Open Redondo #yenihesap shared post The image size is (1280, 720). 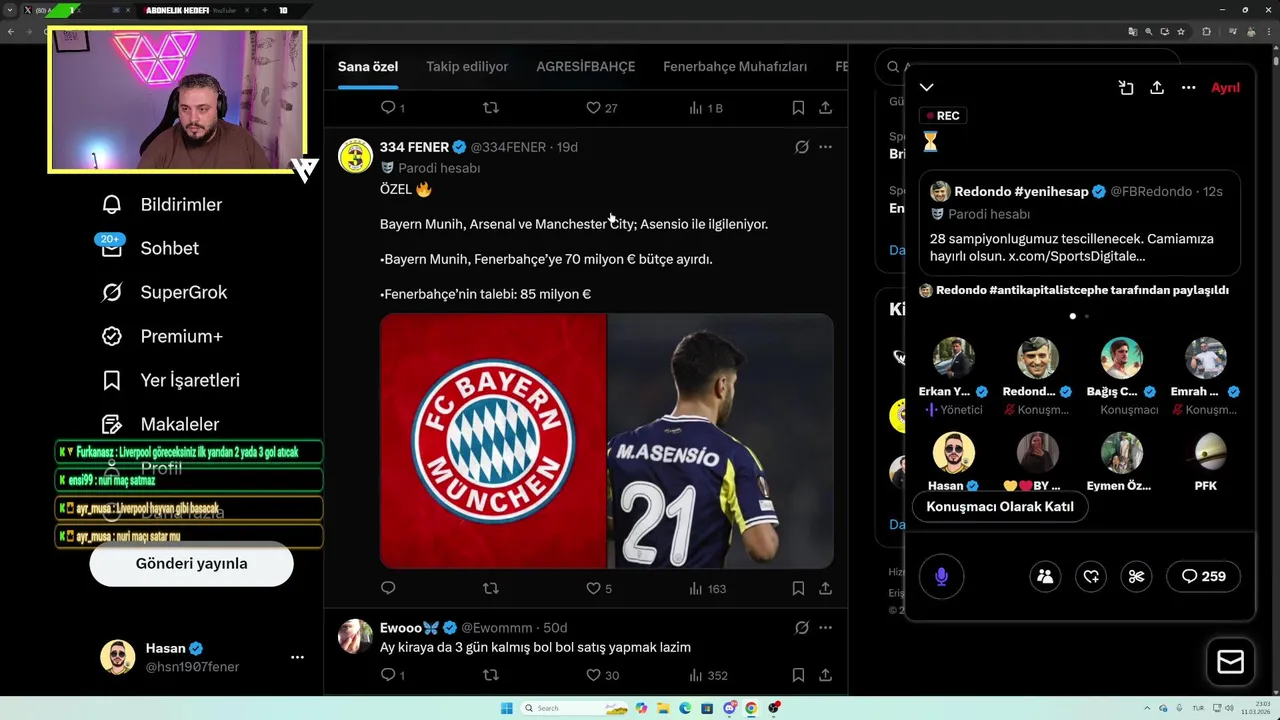pos(1080,223)
